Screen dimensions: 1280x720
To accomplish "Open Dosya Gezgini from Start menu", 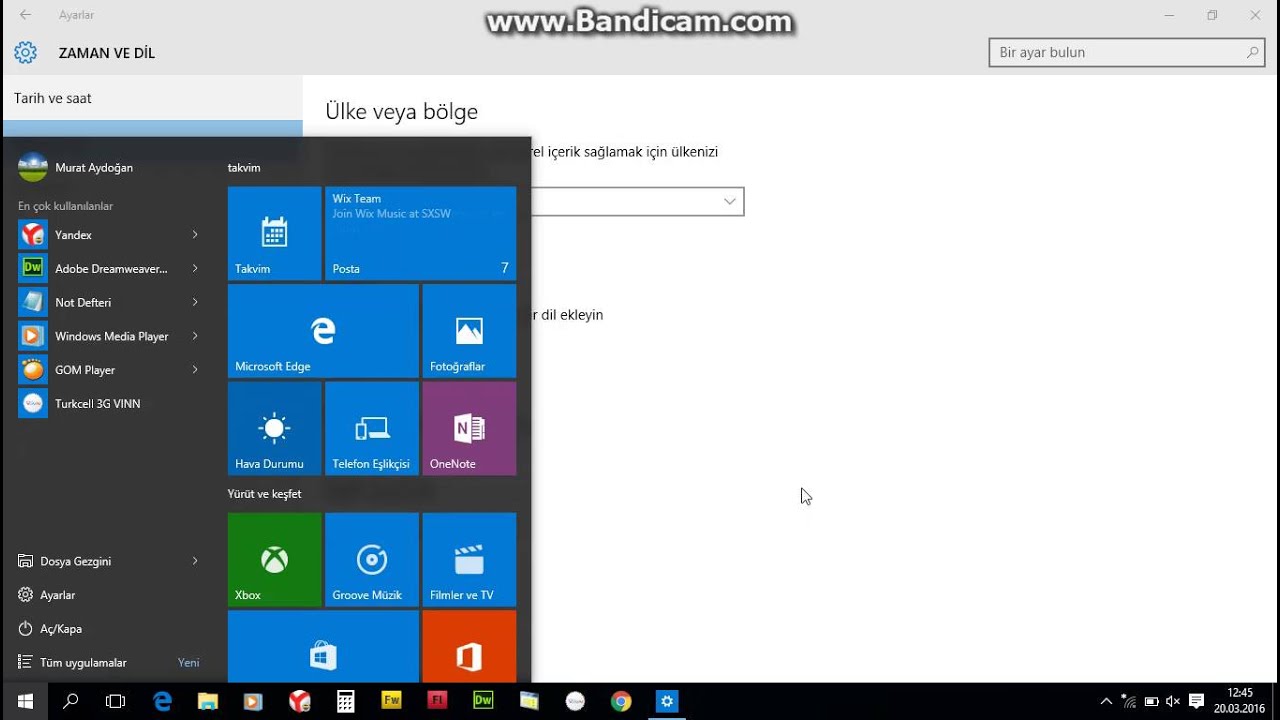I will tap(109, 561).
